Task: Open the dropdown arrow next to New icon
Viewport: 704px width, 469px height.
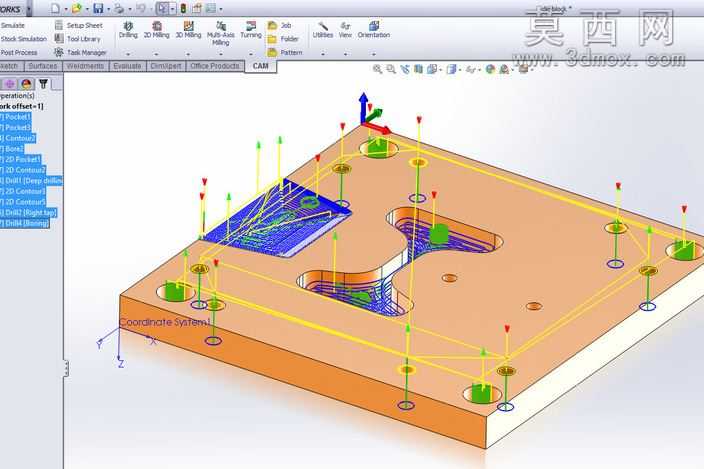Action: [66, 9]
